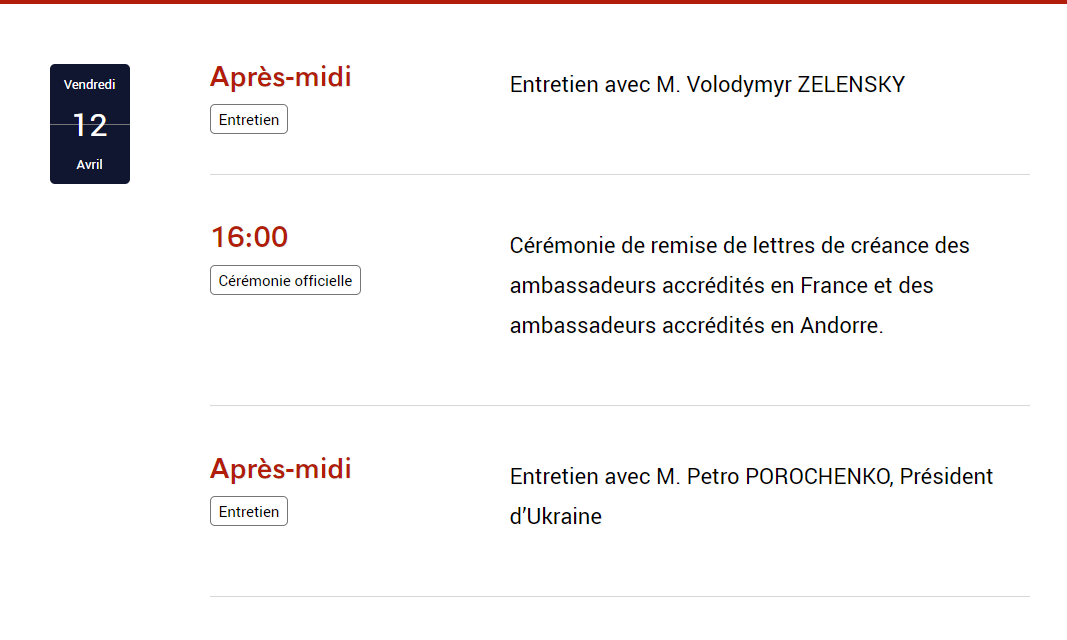Click the Entretien tag beside the Zelensky entry
Image resolution: width=1067 pixels, height=640 pixels.
[x=249, y=120]
